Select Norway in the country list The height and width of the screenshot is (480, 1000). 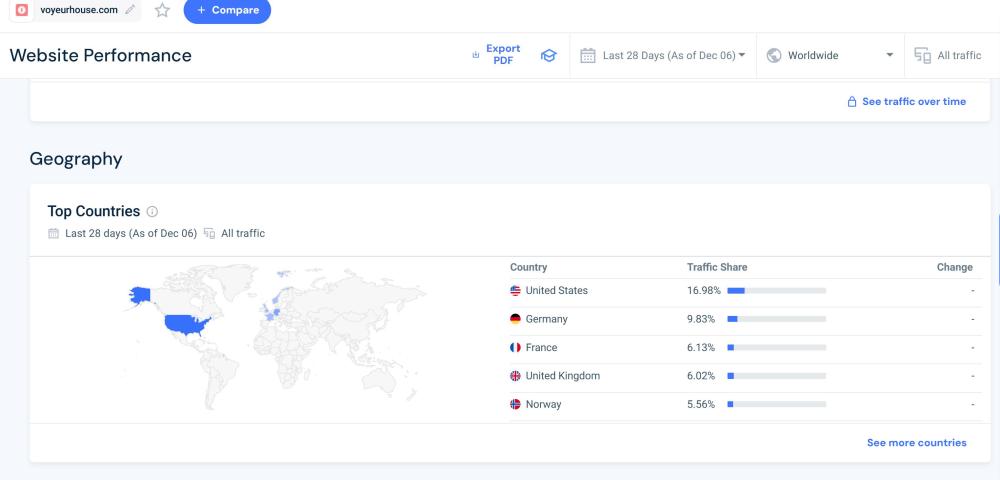click(543, 405)
